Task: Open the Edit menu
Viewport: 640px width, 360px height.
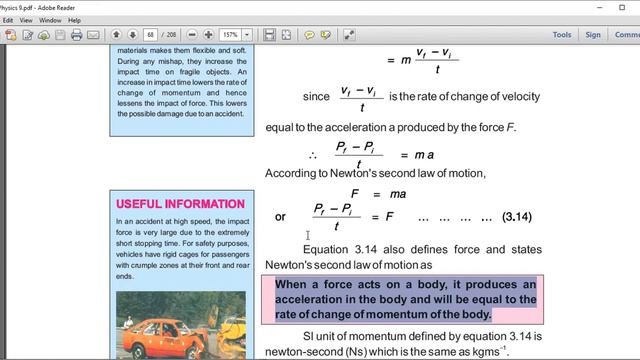Action: click(8, 20)
